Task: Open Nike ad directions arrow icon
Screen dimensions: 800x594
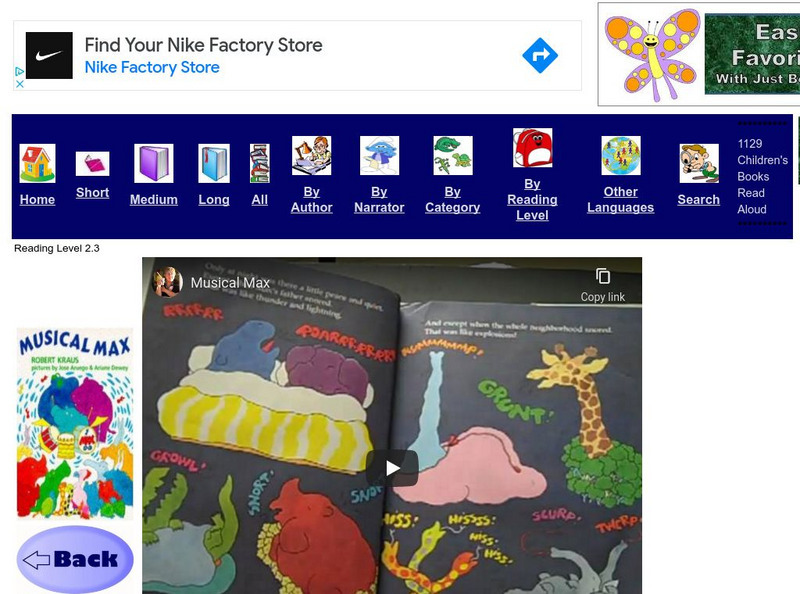Action: [540, 55]
